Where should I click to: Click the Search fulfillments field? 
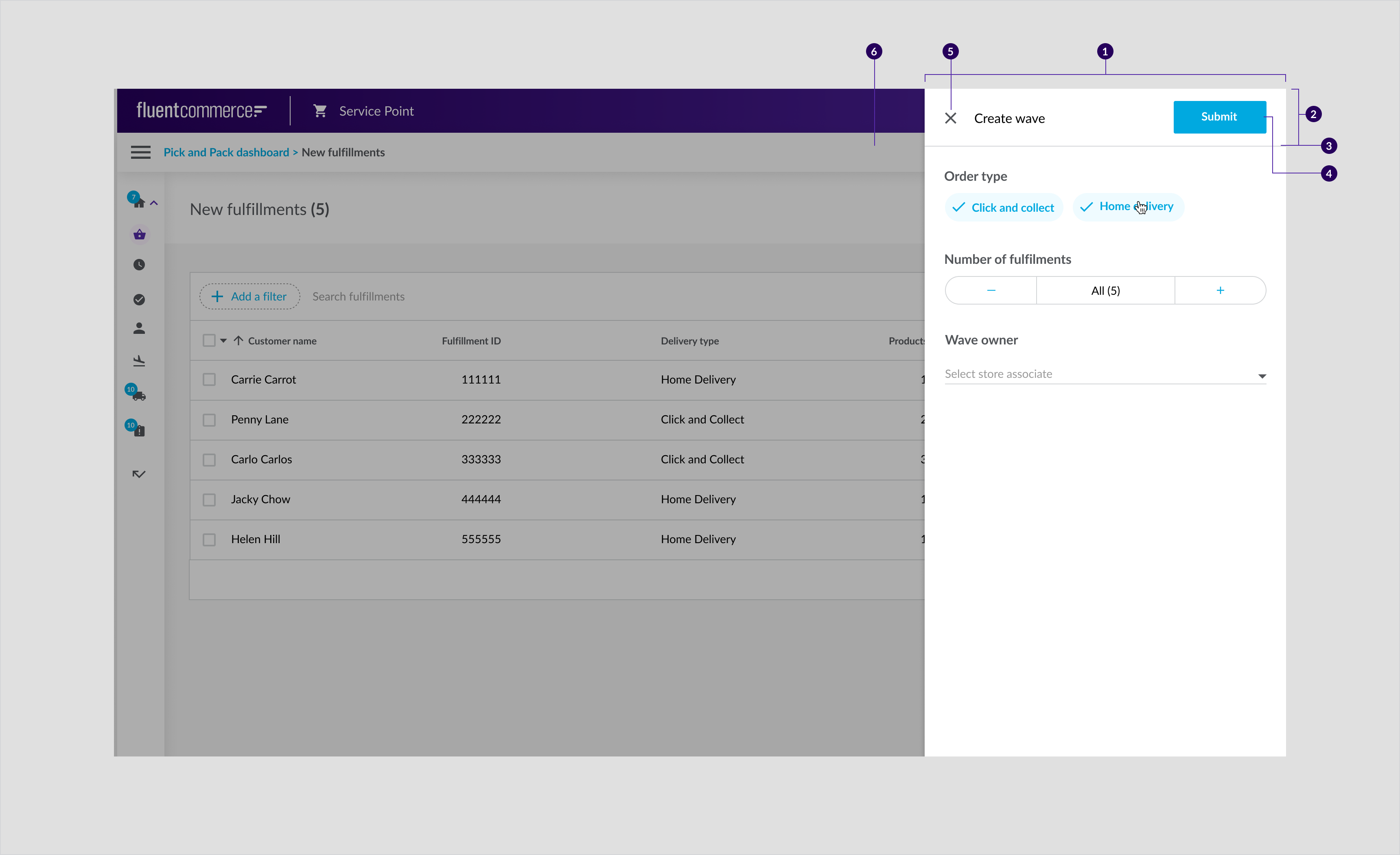(x=358, y=297)
